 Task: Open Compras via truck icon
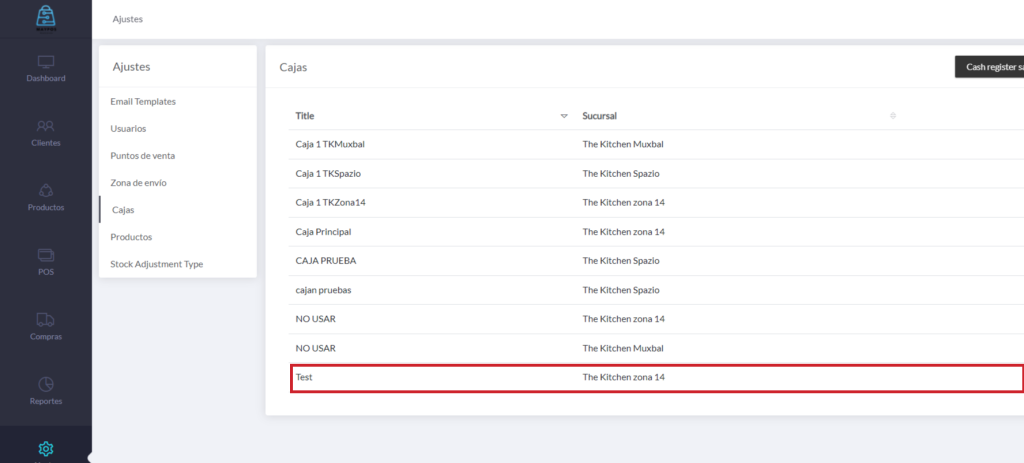pos(45,320)
